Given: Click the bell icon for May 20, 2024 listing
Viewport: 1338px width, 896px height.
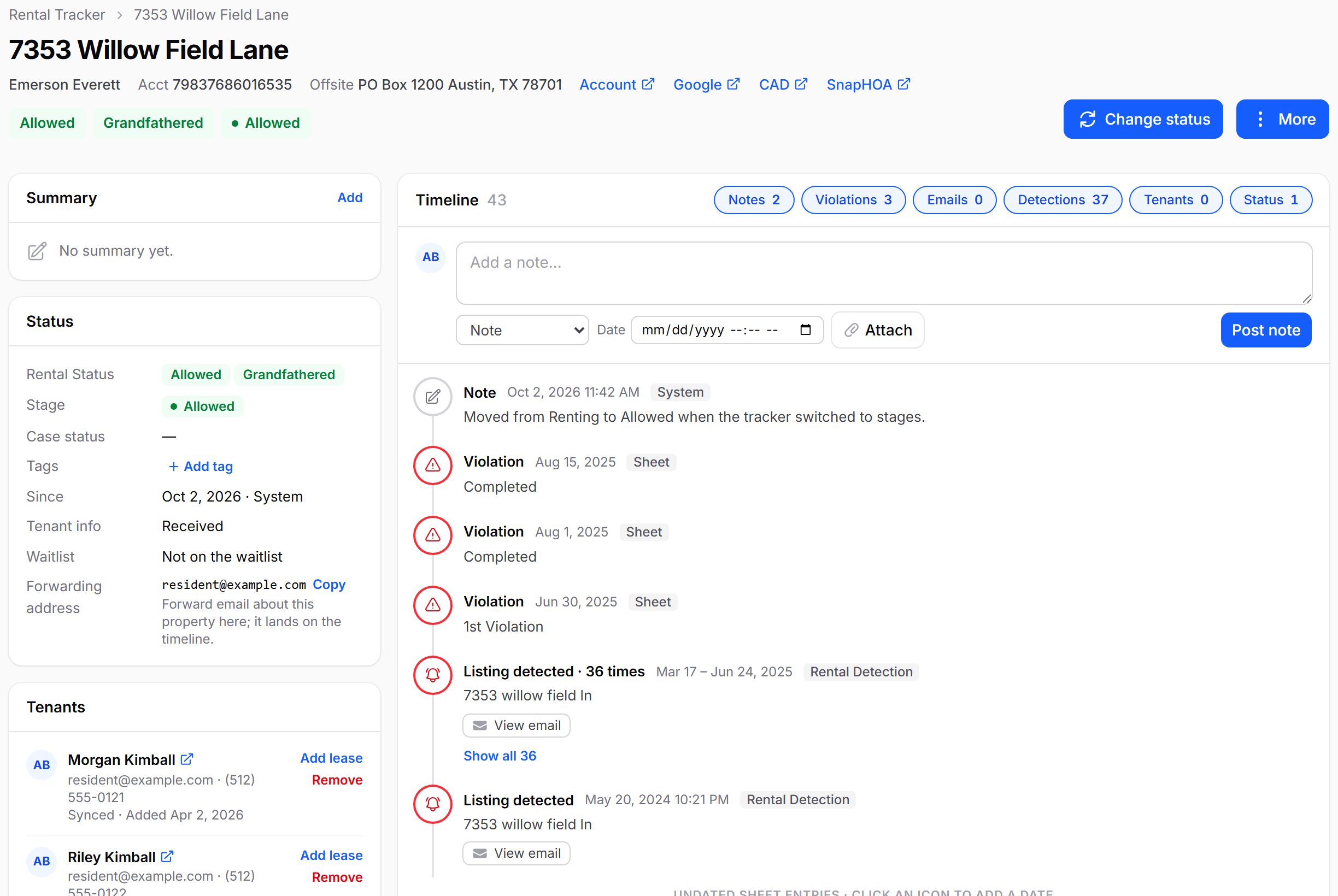Looking at the screenshot, I should [433, 804].
